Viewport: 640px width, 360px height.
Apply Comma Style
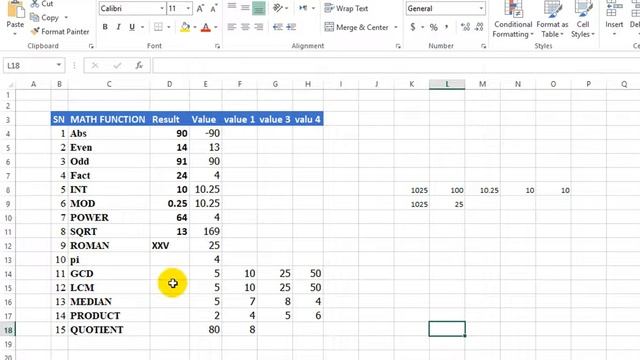click(447, 27)
